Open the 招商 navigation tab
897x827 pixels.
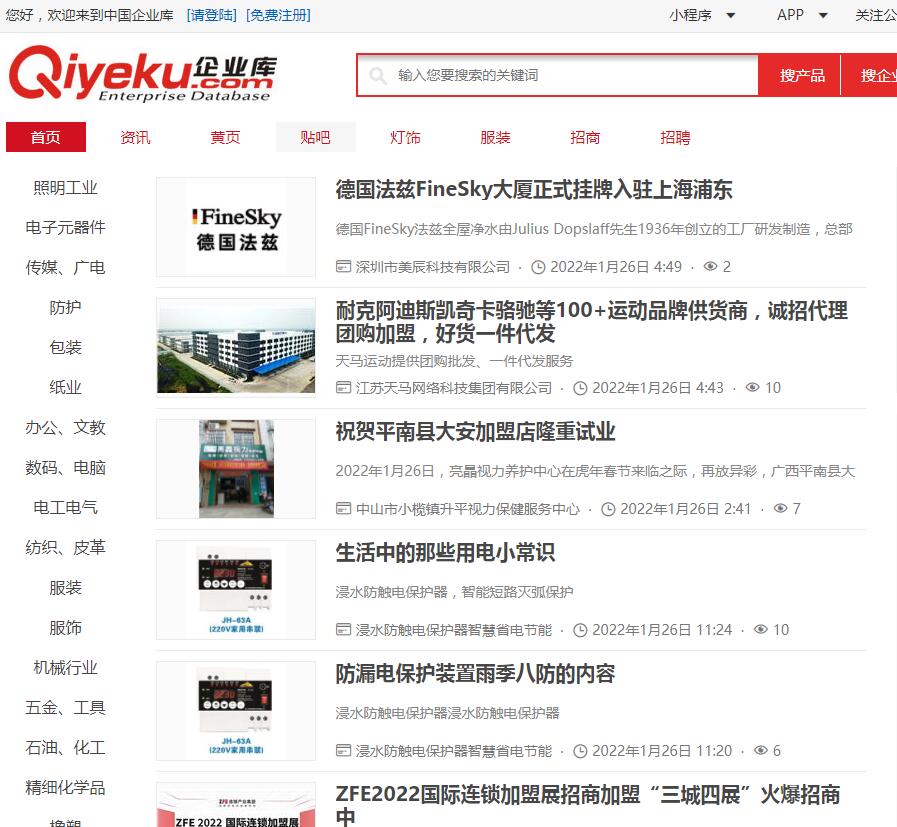pos(585,137)
